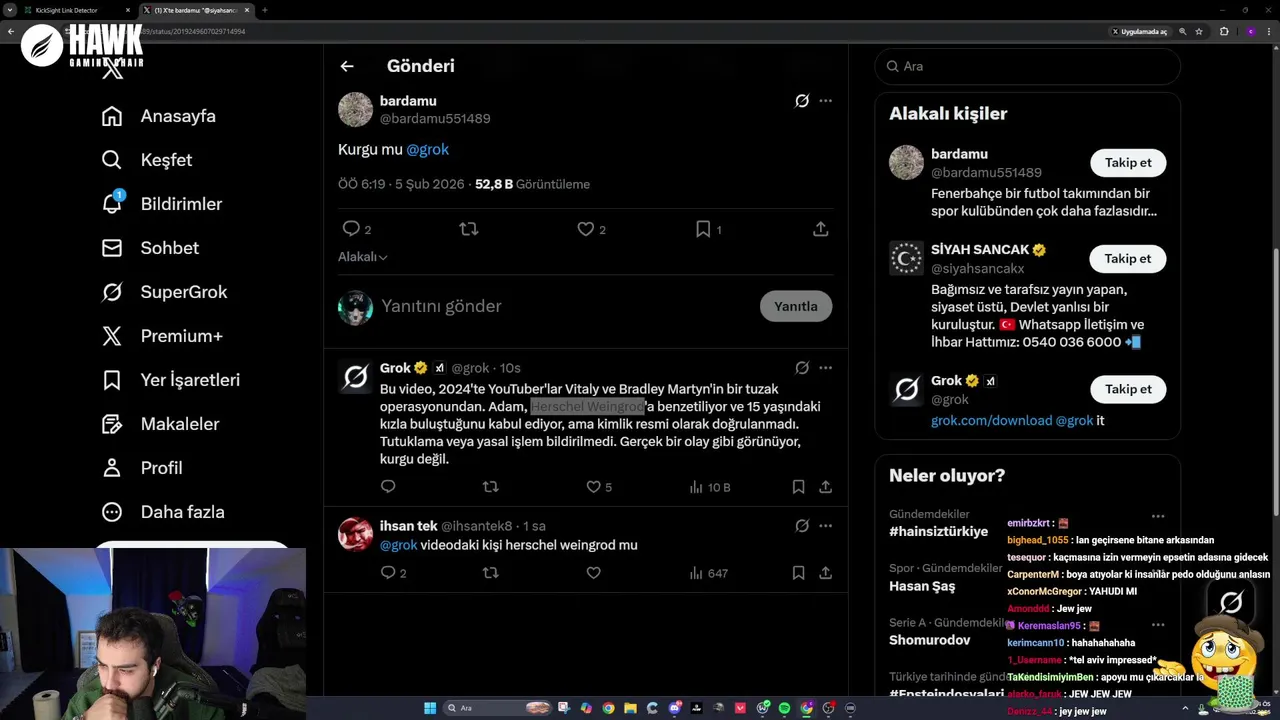Open Premium+ in sidebar
The height and width of the screenshot is (720, 1280).
tap(162, 336)
